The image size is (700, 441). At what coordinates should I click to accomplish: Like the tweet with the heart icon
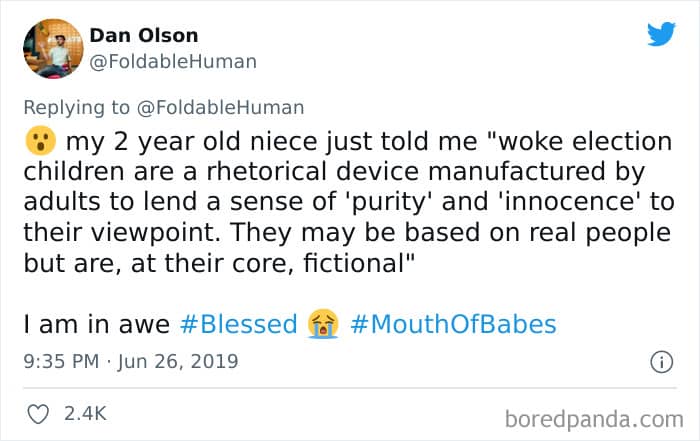[x=38, y=414]
